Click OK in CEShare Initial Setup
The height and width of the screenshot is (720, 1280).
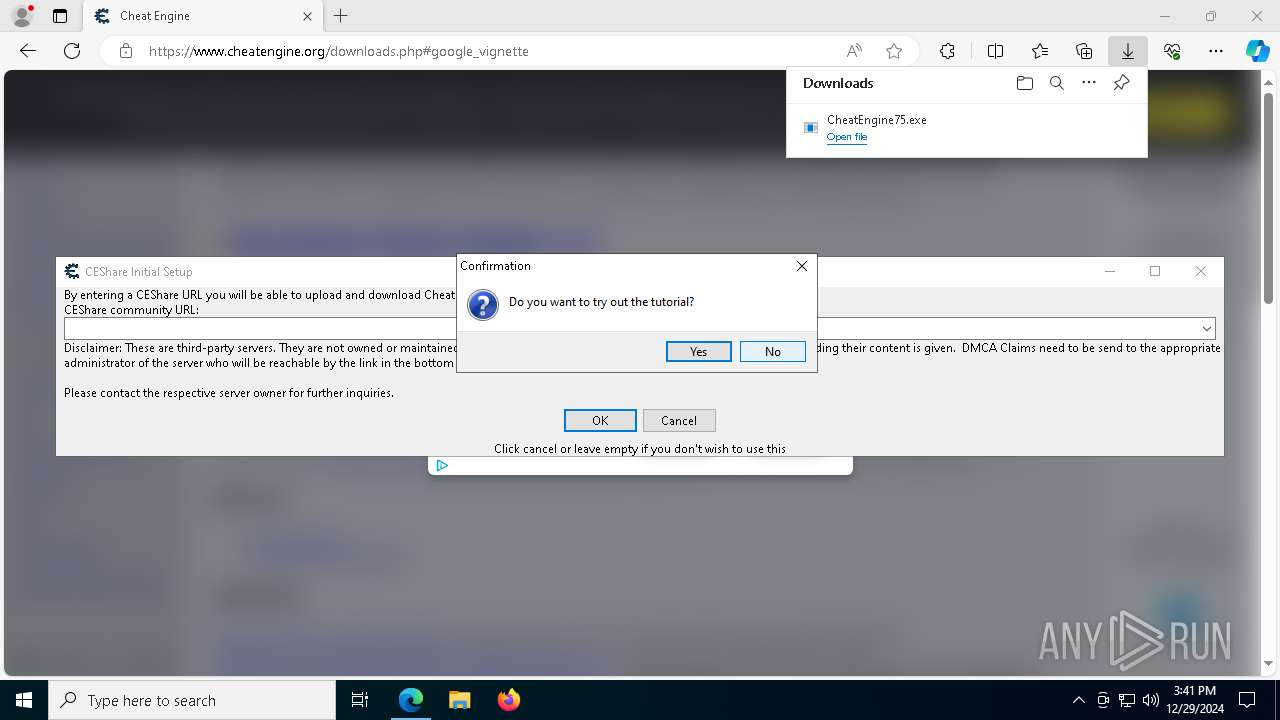600,421
